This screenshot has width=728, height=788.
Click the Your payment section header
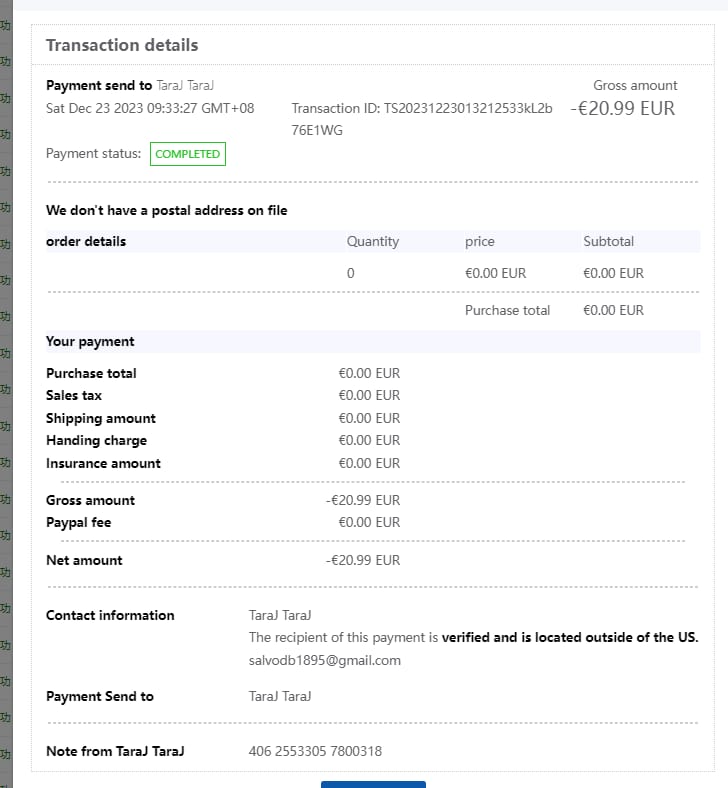click(x=90, y=341)
